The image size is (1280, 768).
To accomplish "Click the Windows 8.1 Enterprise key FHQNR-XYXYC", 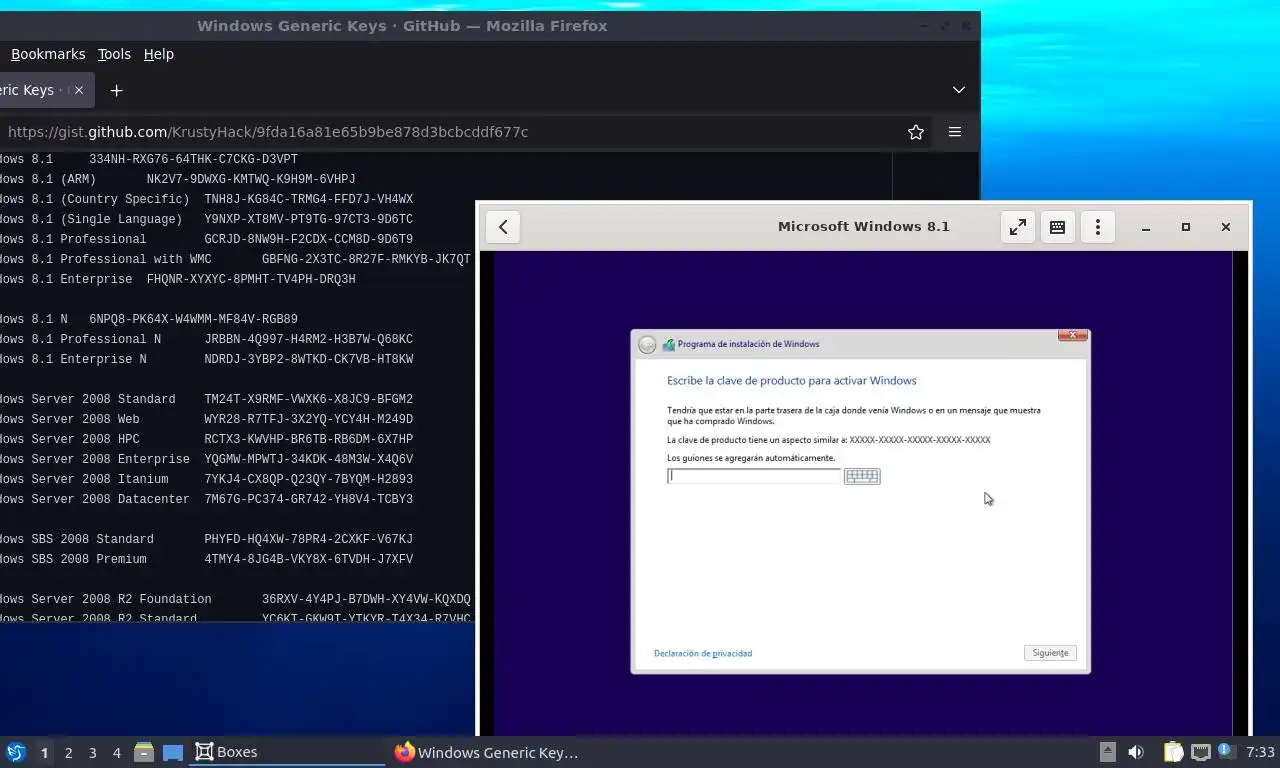I will (251, 279).
